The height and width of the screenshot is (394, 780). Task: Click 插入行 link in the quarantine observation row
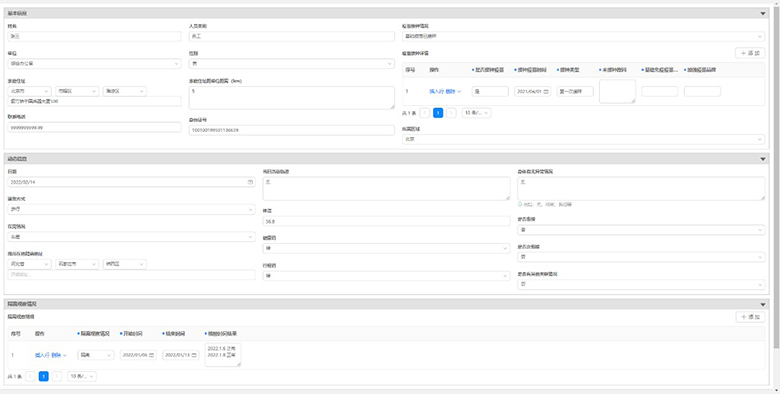tap(42, 355)
